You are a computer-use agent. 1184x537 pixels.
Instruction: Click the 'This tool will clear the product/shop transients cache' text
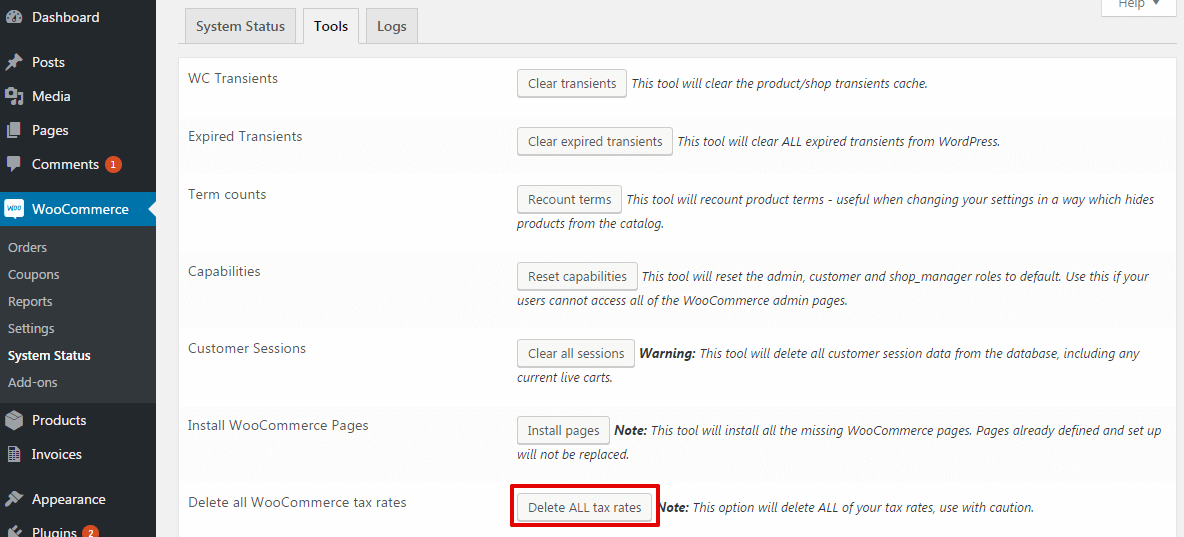[778, 84]
